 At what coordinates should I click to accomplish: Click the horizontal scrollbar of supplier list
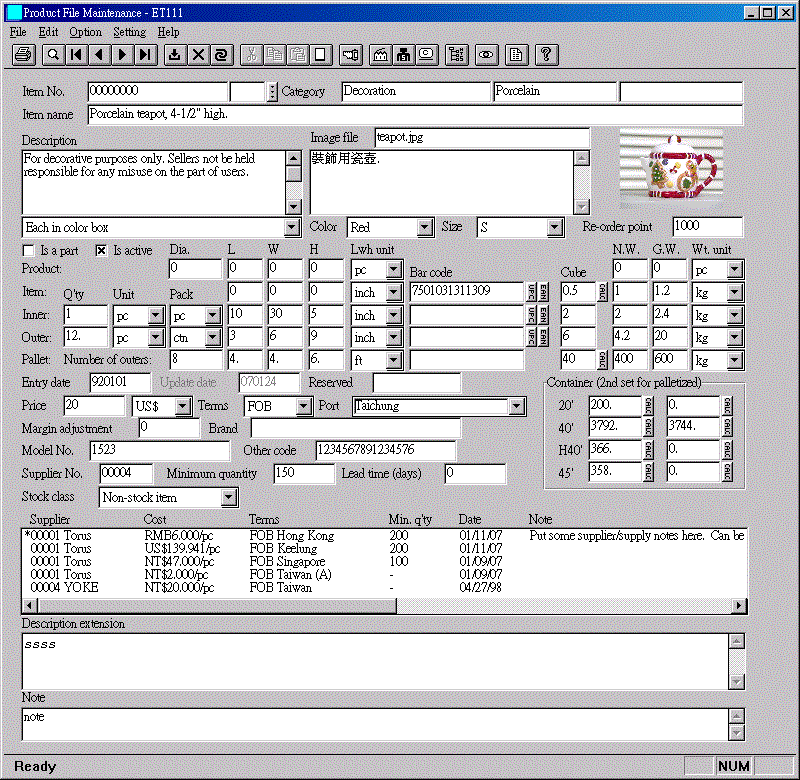pyautogui.click(x=386, y=606)
